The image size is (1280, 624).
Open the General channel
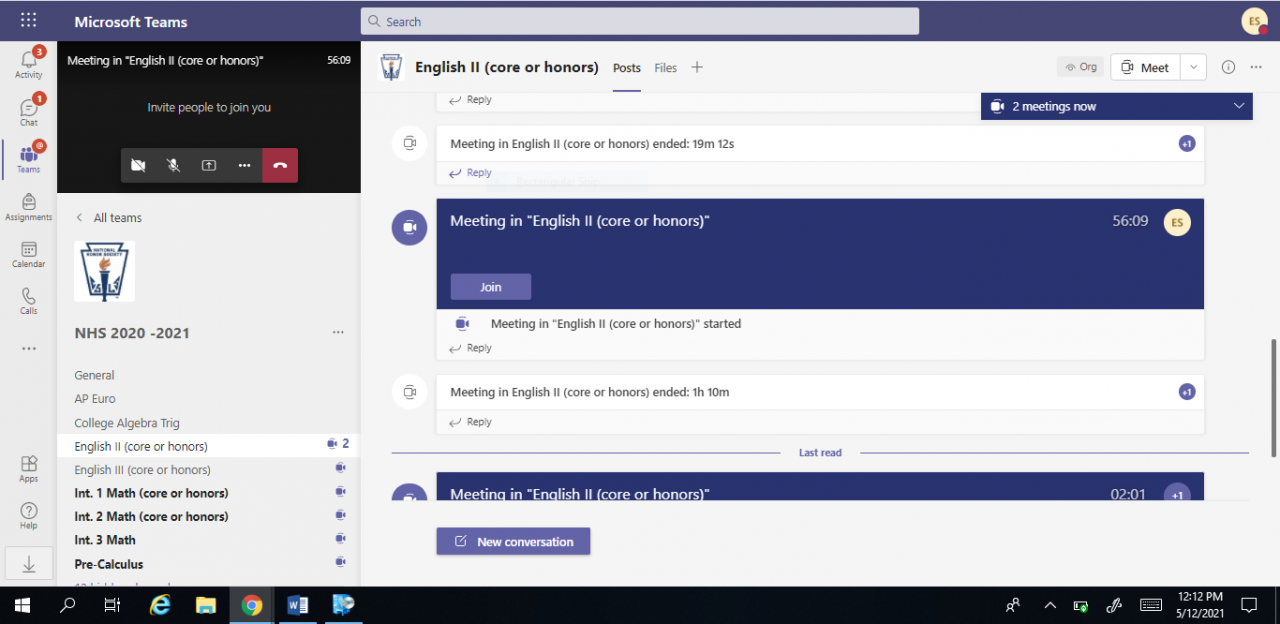(208, 375)
